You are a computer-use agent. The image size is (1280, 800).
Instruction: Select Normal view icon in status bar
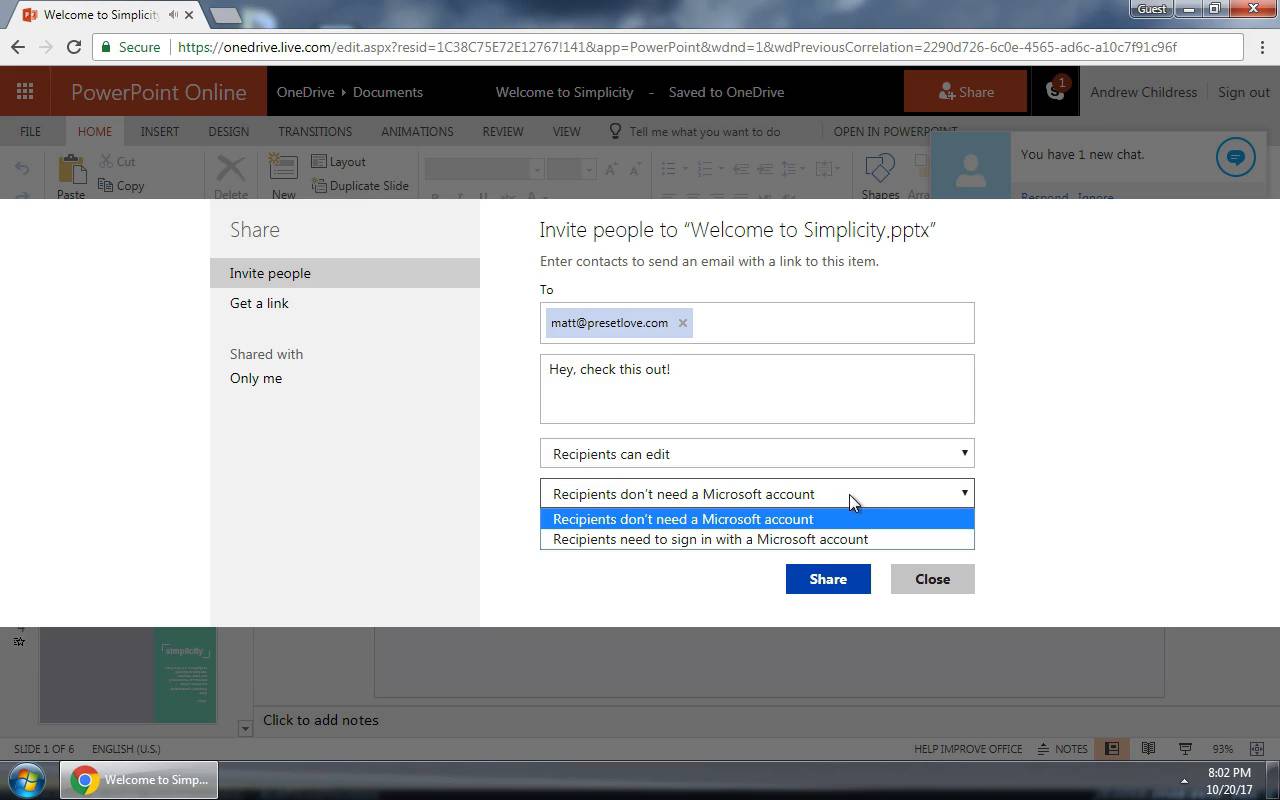coord(1111,748)
